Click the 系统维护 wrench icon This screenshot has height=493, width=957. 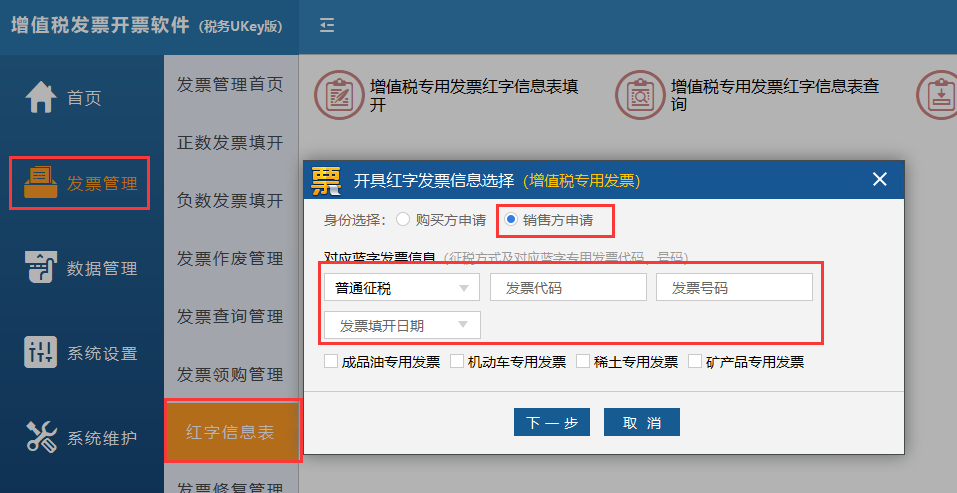point(40,437)
